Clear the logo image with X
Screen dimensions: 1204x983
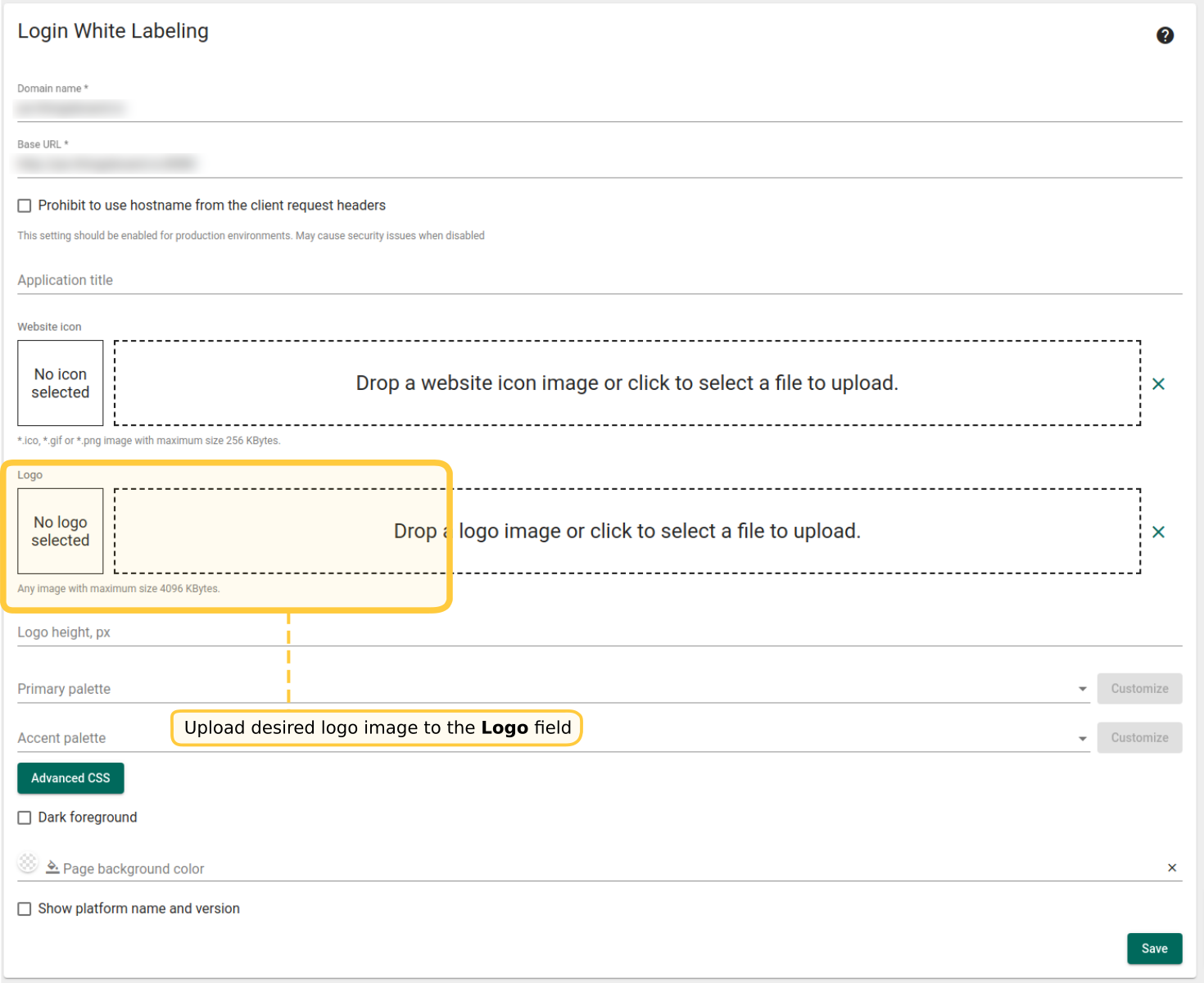(x=1158, y=532)
